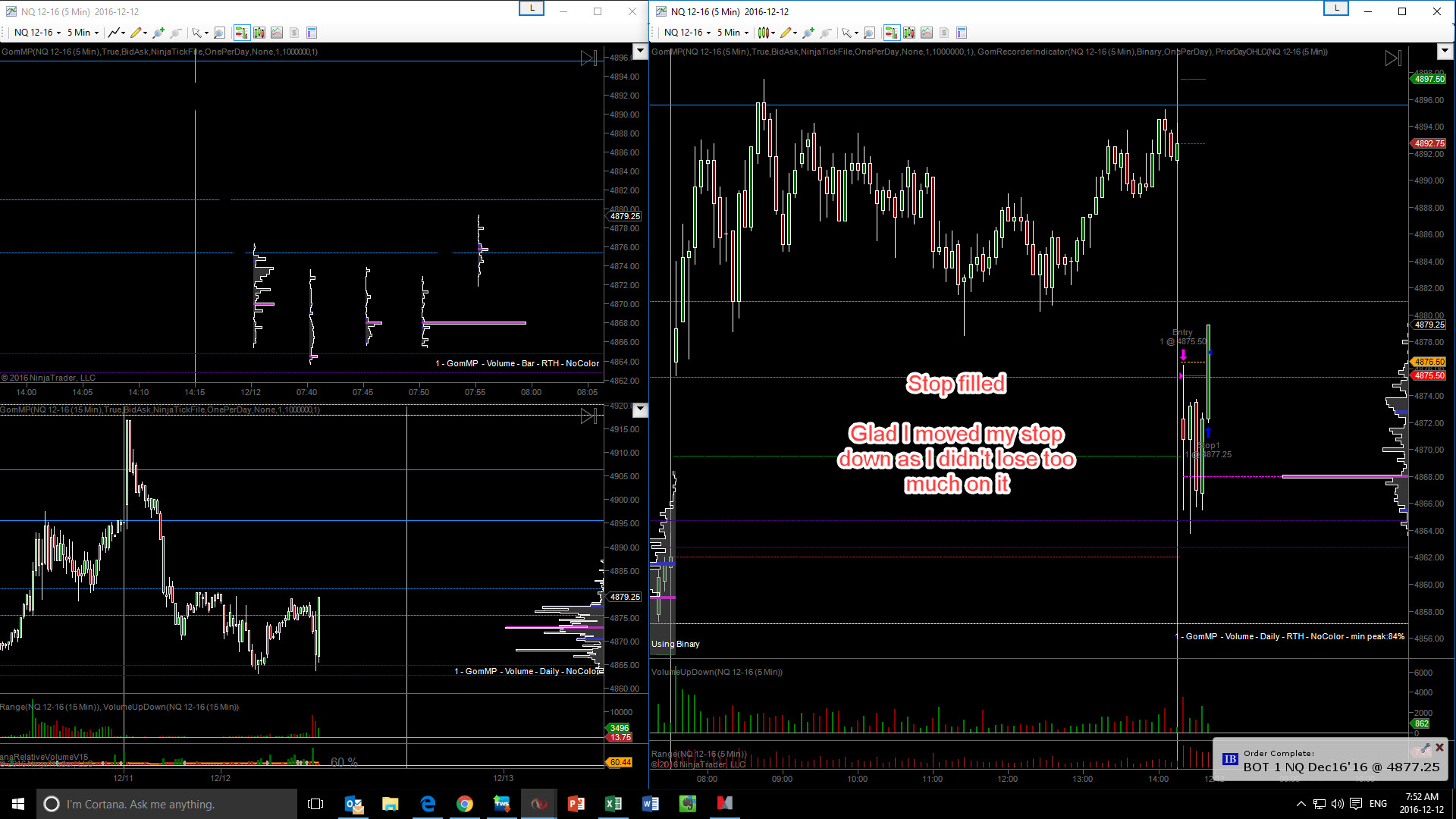Viewport: 1456px width, 819px height.
Task: Open Indicators icon in left window toolbar
Action: click(x=277, y=33)
